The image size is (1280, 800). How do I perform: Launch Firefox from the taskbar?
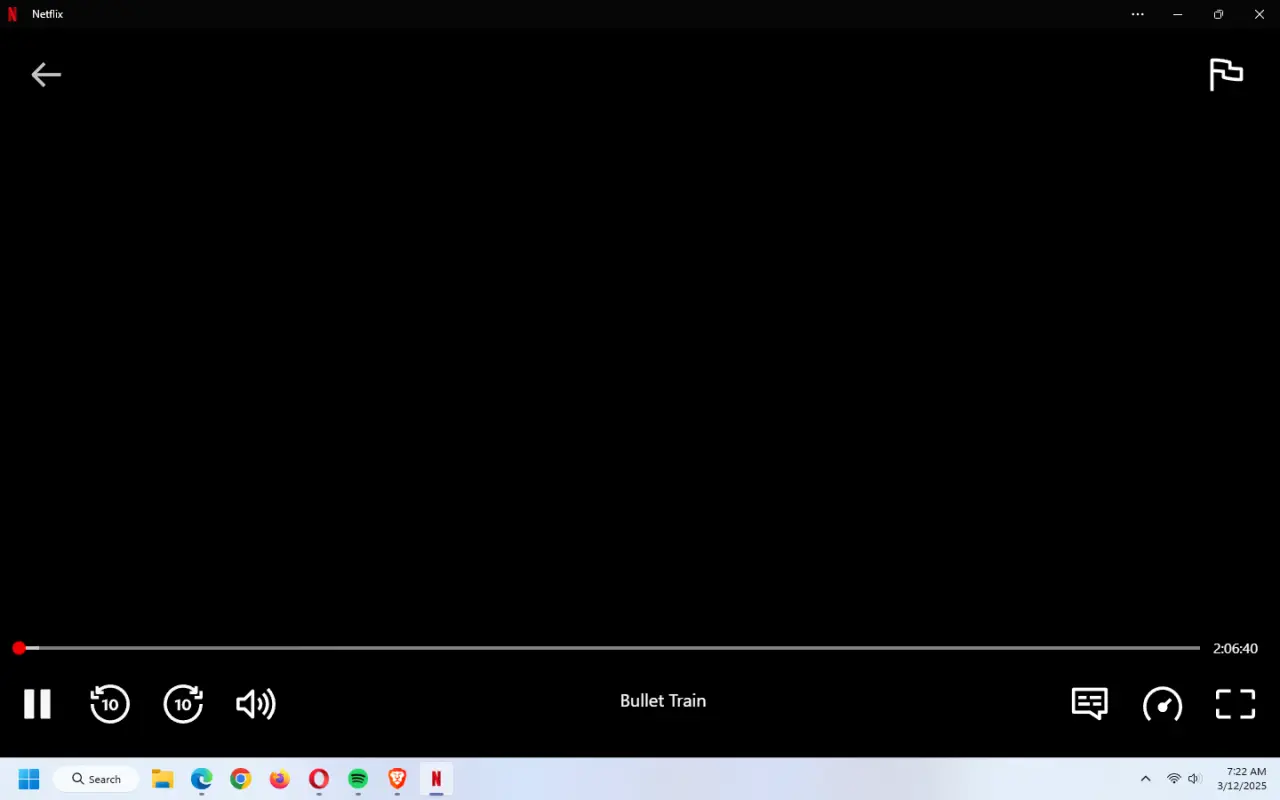pos(280,779)
